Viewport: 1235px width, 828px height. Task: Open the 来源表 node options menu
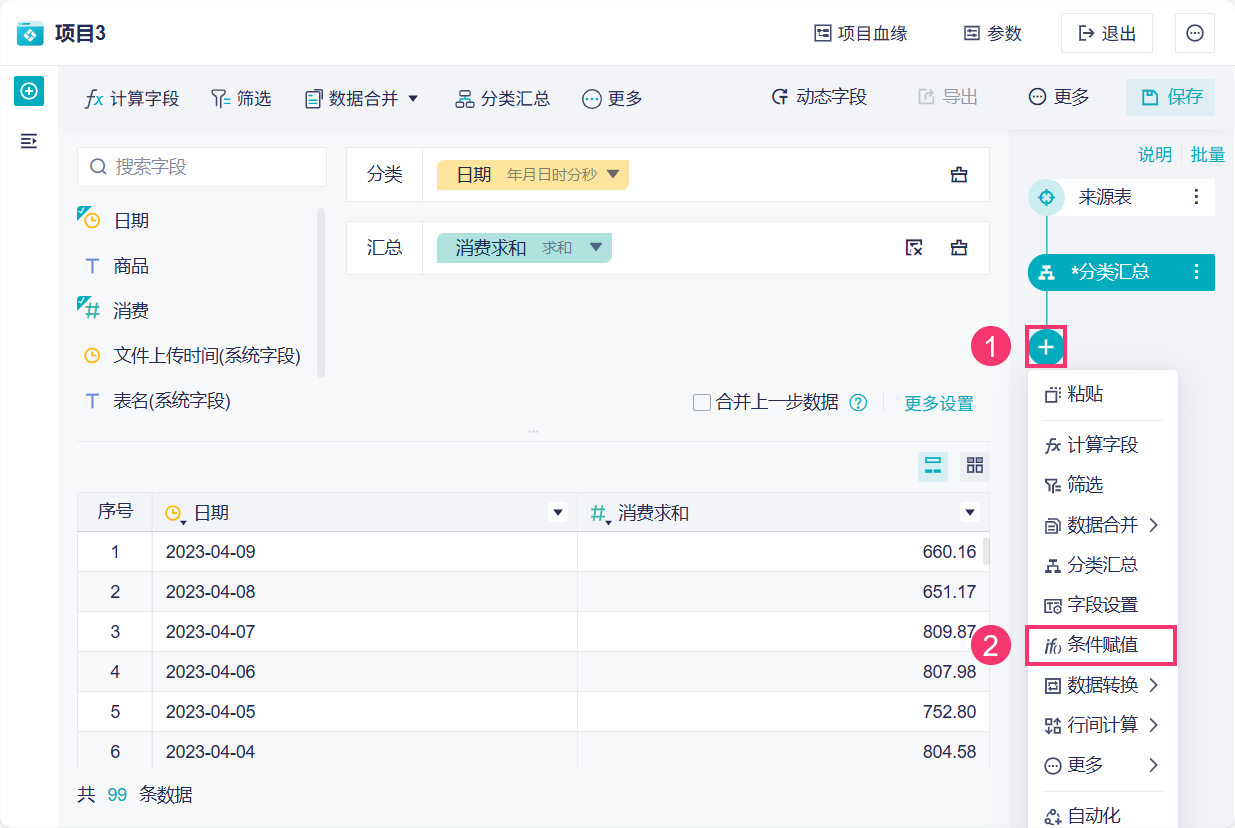pyautogui.click(x=1196, y=197)
